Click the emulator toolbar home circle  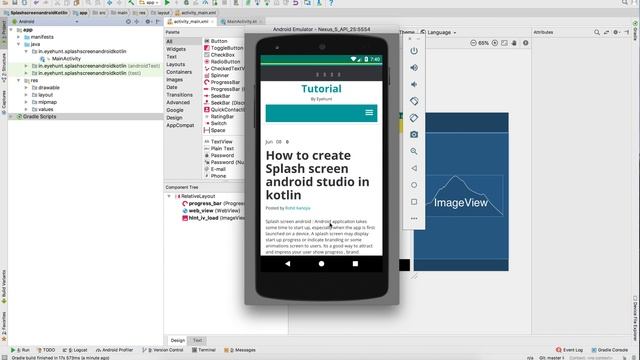(x=414, y=185)
